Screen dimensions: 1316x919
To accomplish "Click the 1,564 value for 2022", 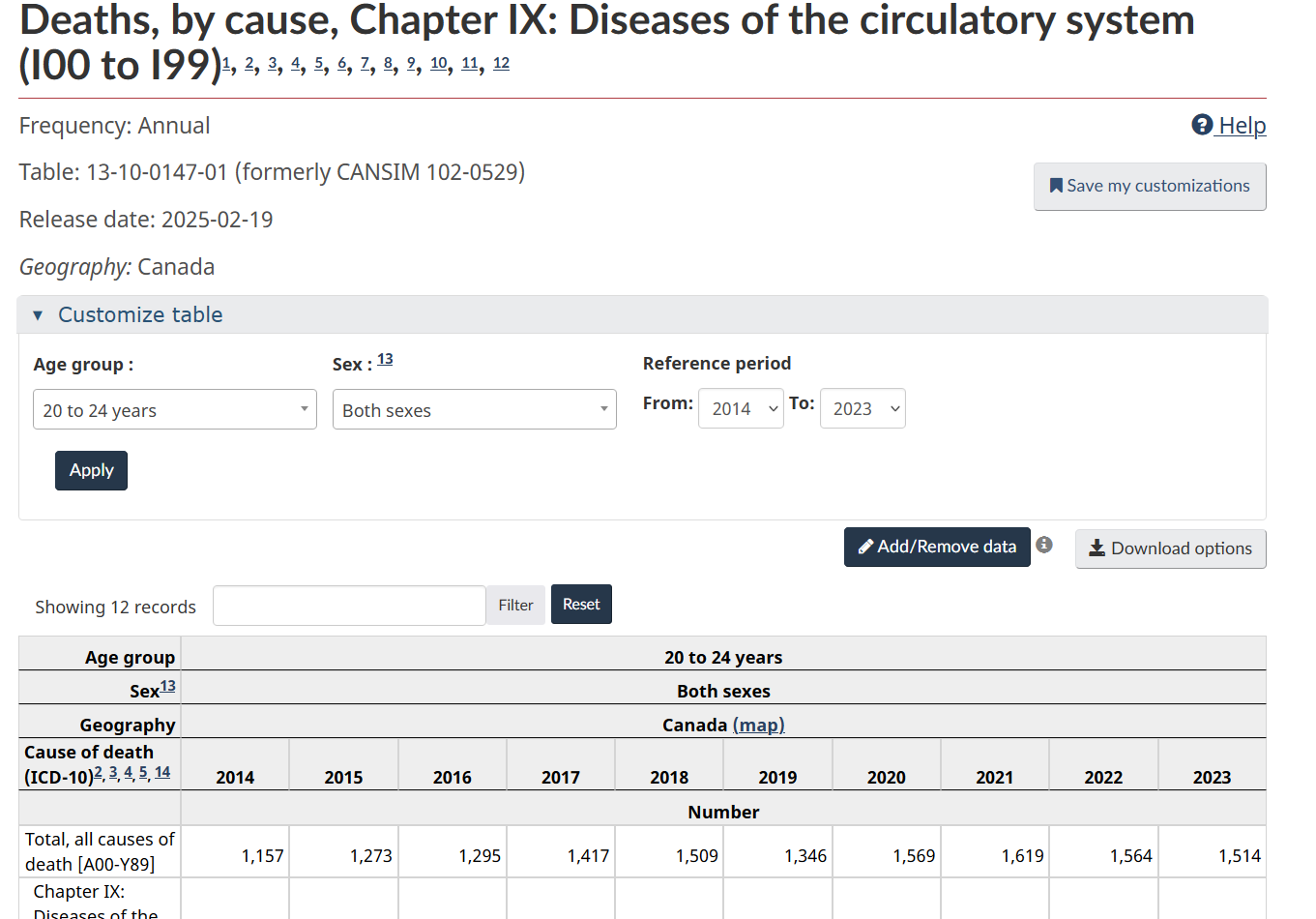I will (x=1131, y=855).
